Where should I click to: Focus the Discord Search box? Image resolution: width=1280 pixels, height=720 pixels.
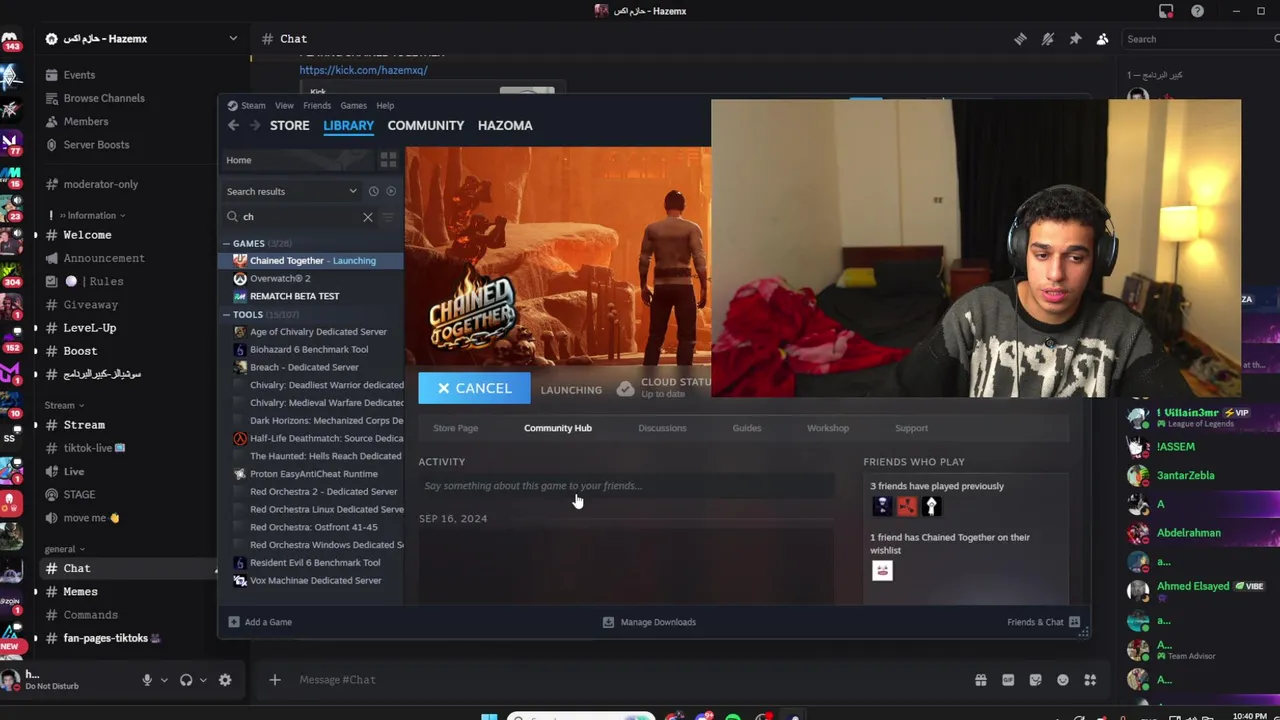(x=1200, y=39)
